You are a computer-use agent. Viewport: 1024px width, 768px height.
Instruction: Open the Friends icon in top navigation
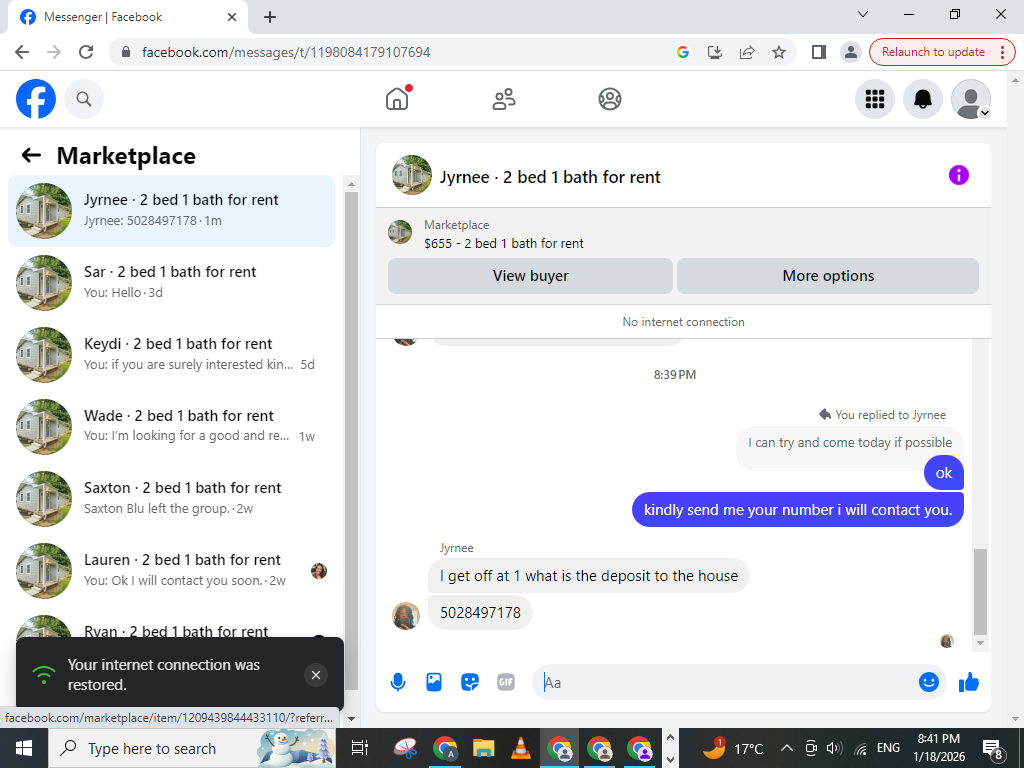click(504, 99)
